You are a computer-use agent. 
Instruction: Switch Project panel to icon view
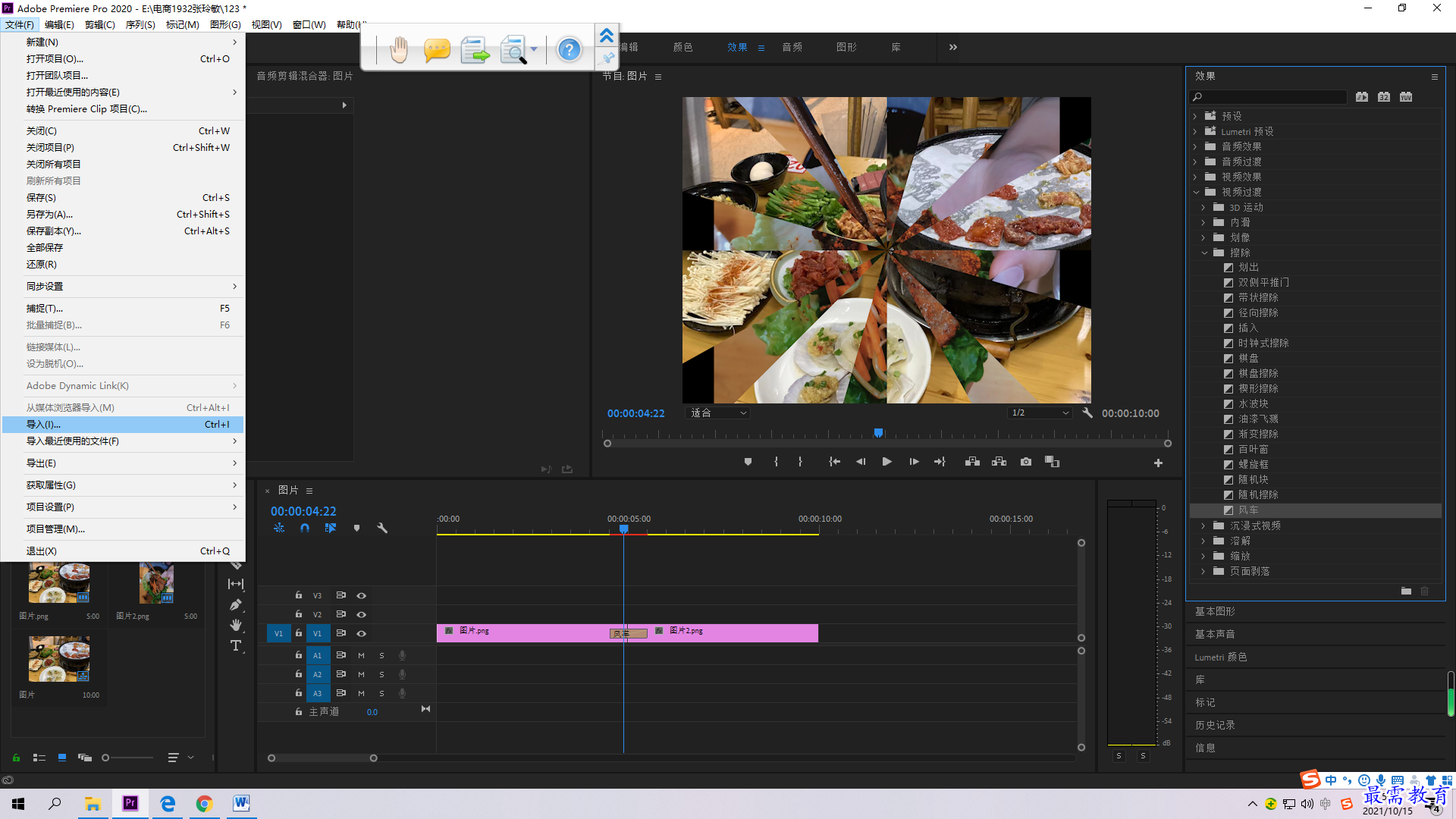point(62,757)
